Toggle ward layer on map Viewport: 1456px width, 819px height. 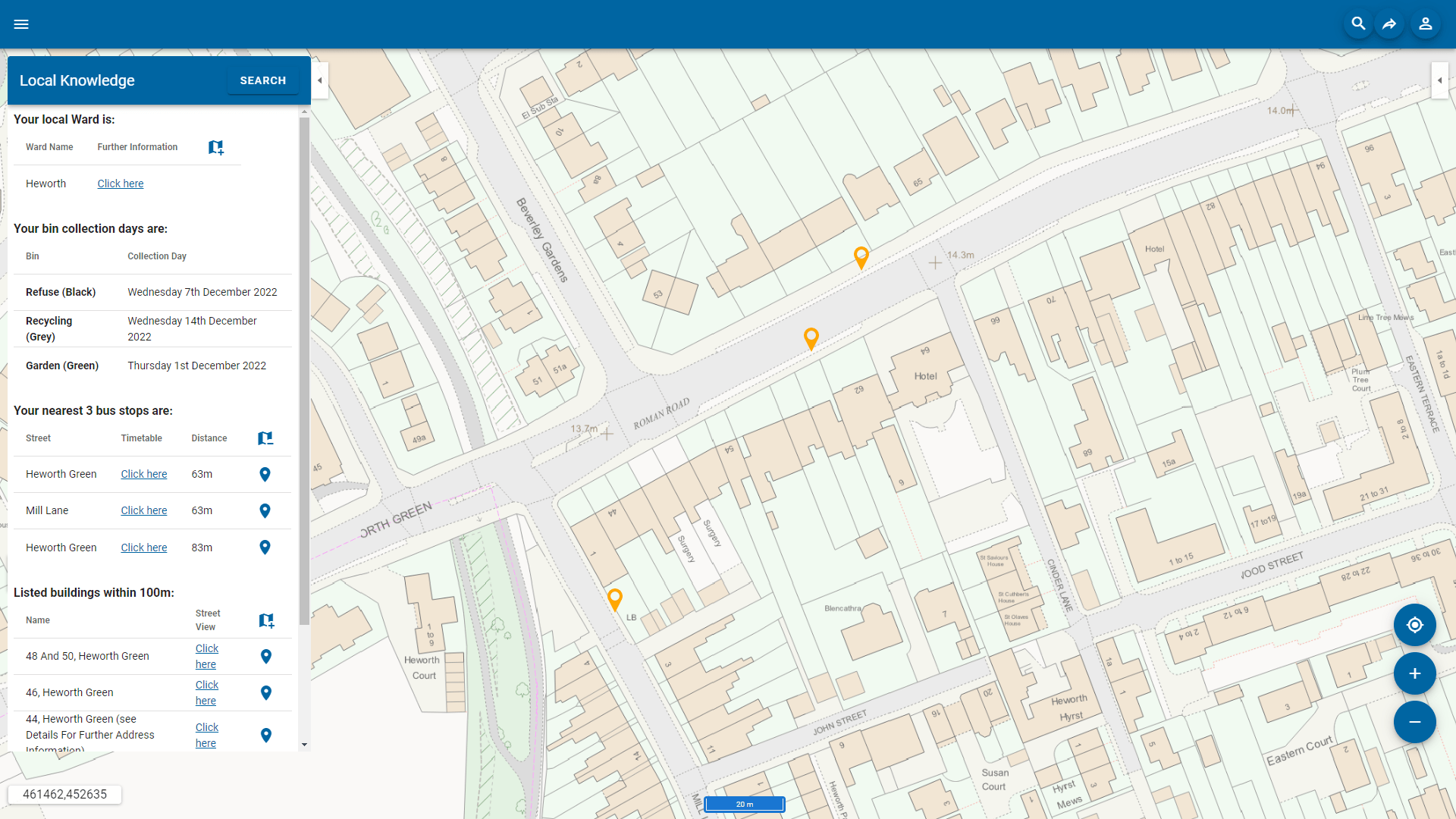[x=216, y=147]
